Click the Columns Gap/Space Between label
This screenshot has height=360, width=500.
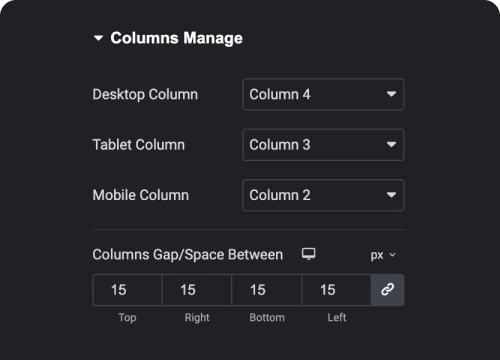coord(188,255)
